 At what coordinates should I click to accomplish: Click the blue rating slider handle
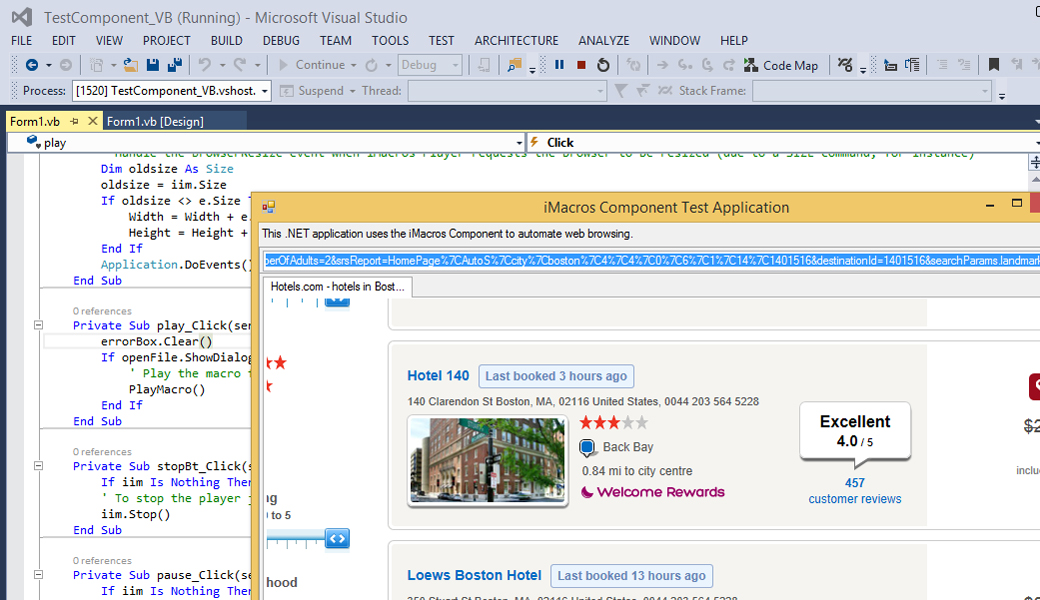pyautogui.click(x=337, y=538)
